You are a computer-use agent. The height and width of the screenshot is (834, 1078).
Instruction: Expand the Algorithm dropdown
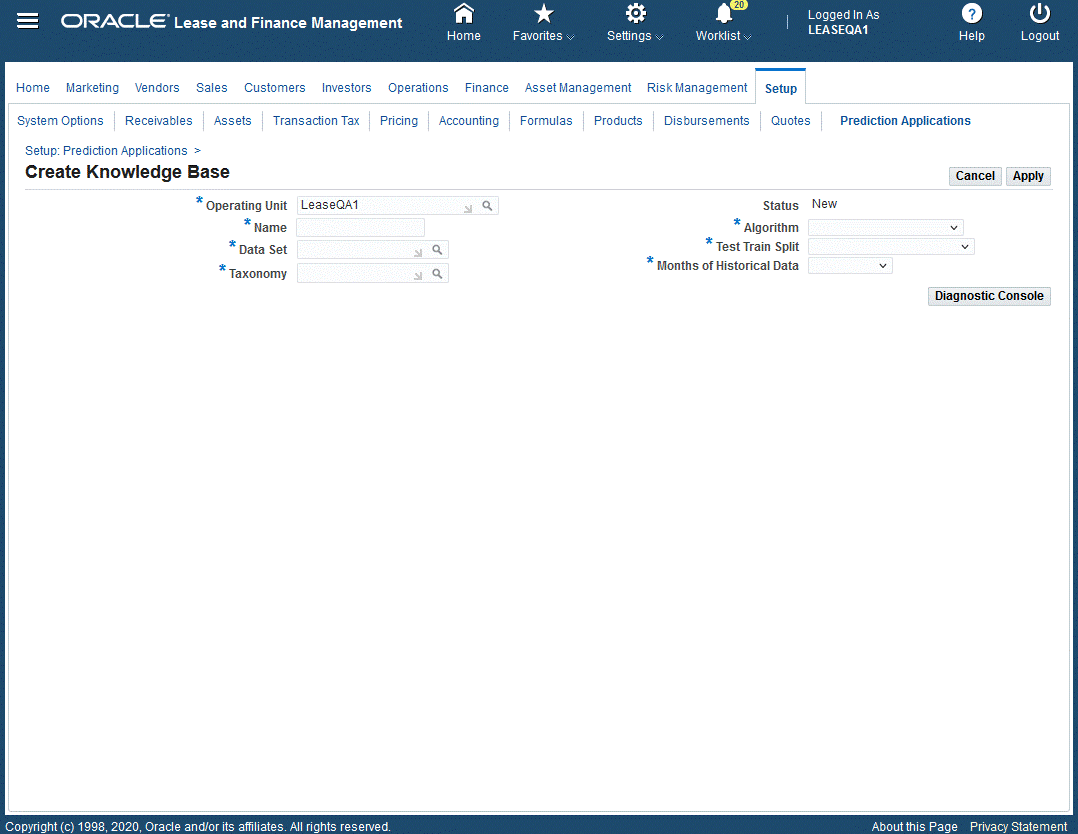886,228
